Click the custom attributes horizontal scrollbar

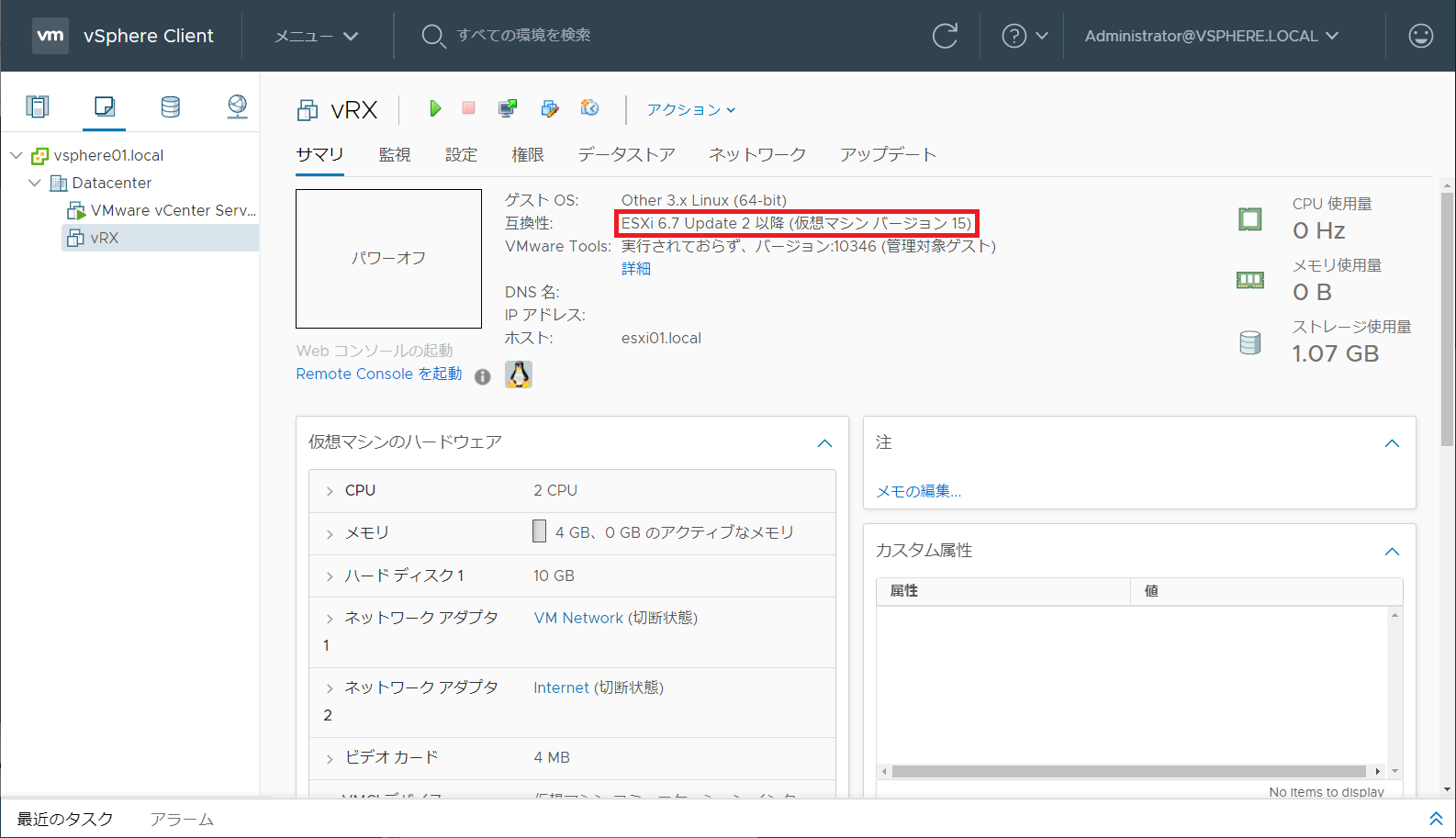pyautogui.click(x=1129, y=771)
